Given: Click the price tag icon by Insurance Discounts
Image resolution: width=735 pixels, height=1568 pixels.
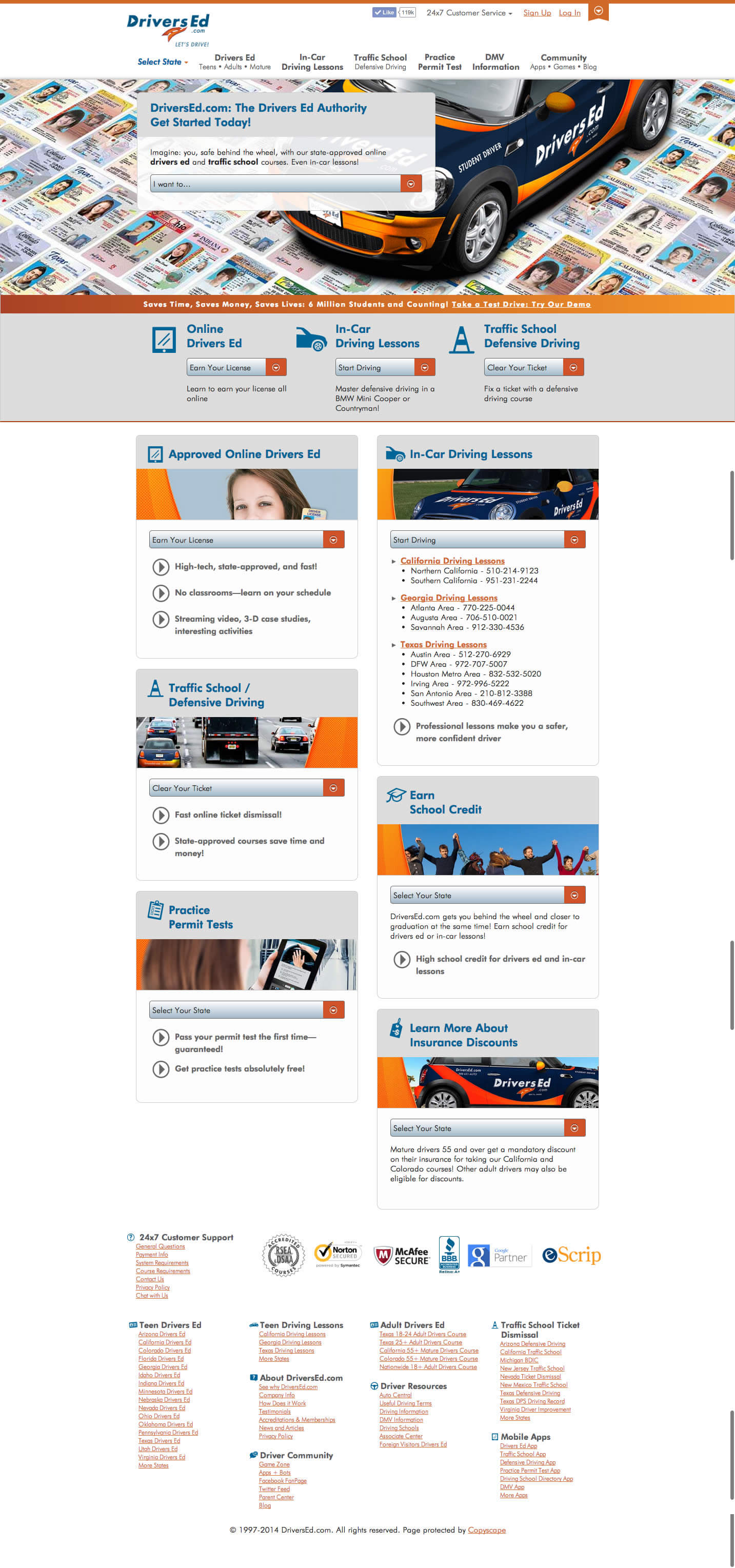Looking at the screenshot, I should [x=396, y=1028].
